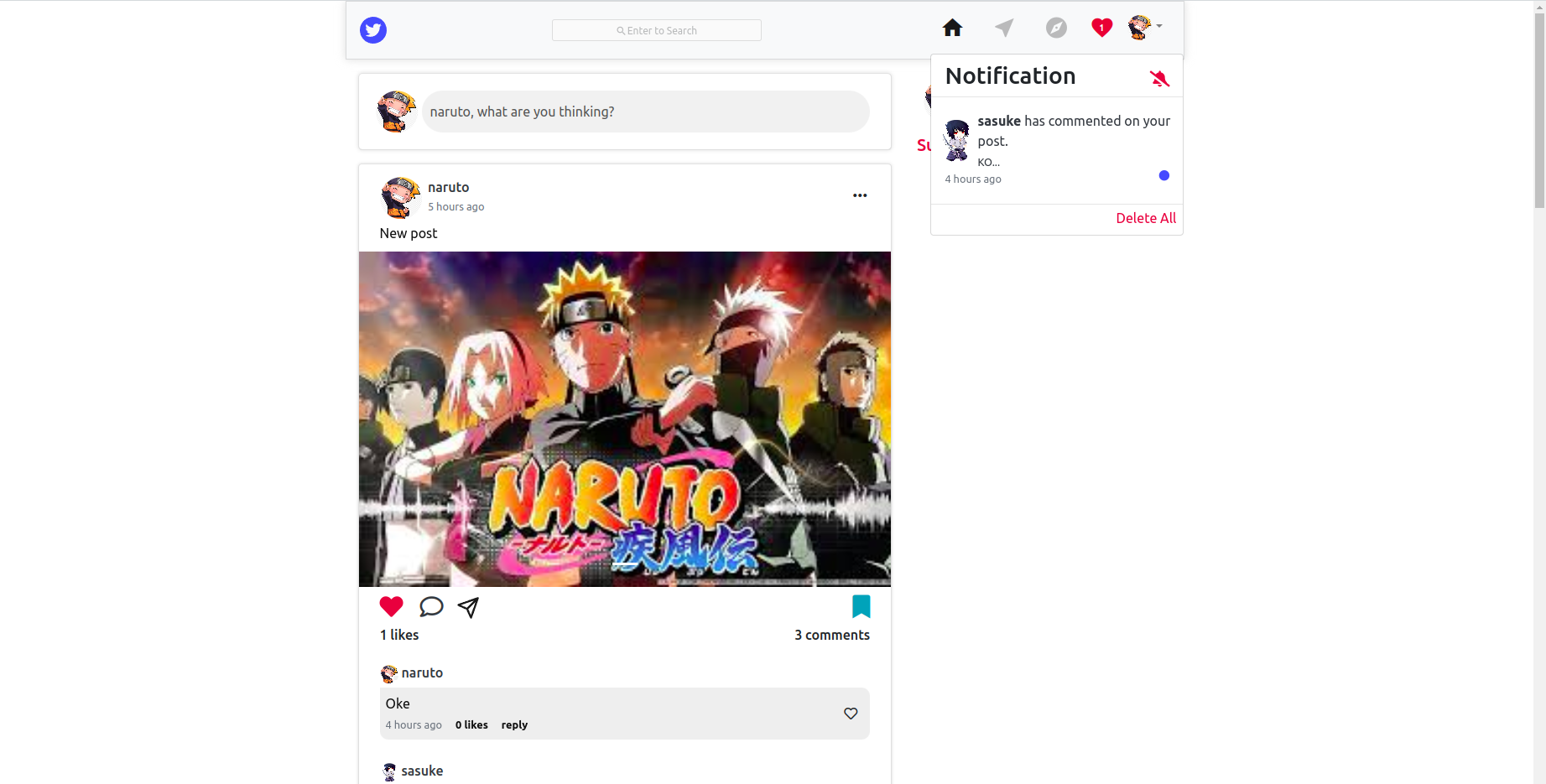Unlike the post using the red heart

pos(391,606)
